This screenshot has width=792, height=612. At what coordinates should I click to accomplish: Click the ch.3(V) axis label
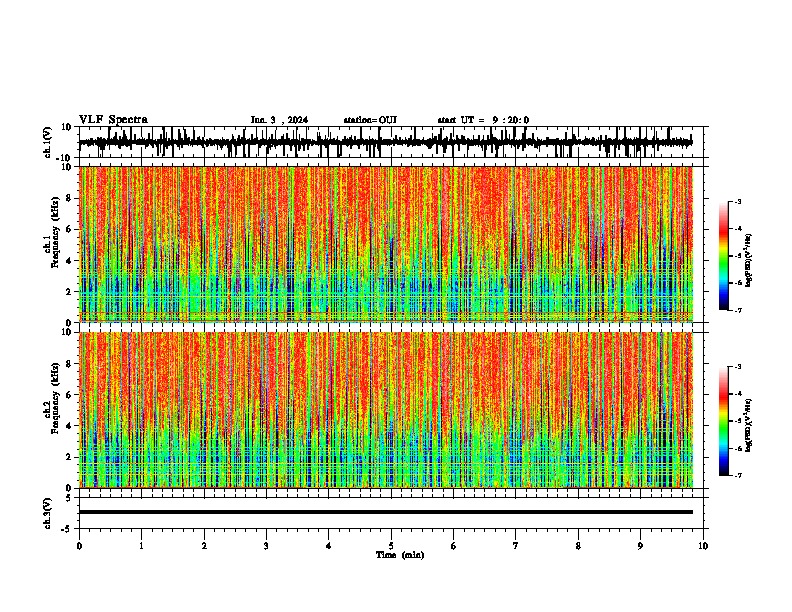(48, 514)
